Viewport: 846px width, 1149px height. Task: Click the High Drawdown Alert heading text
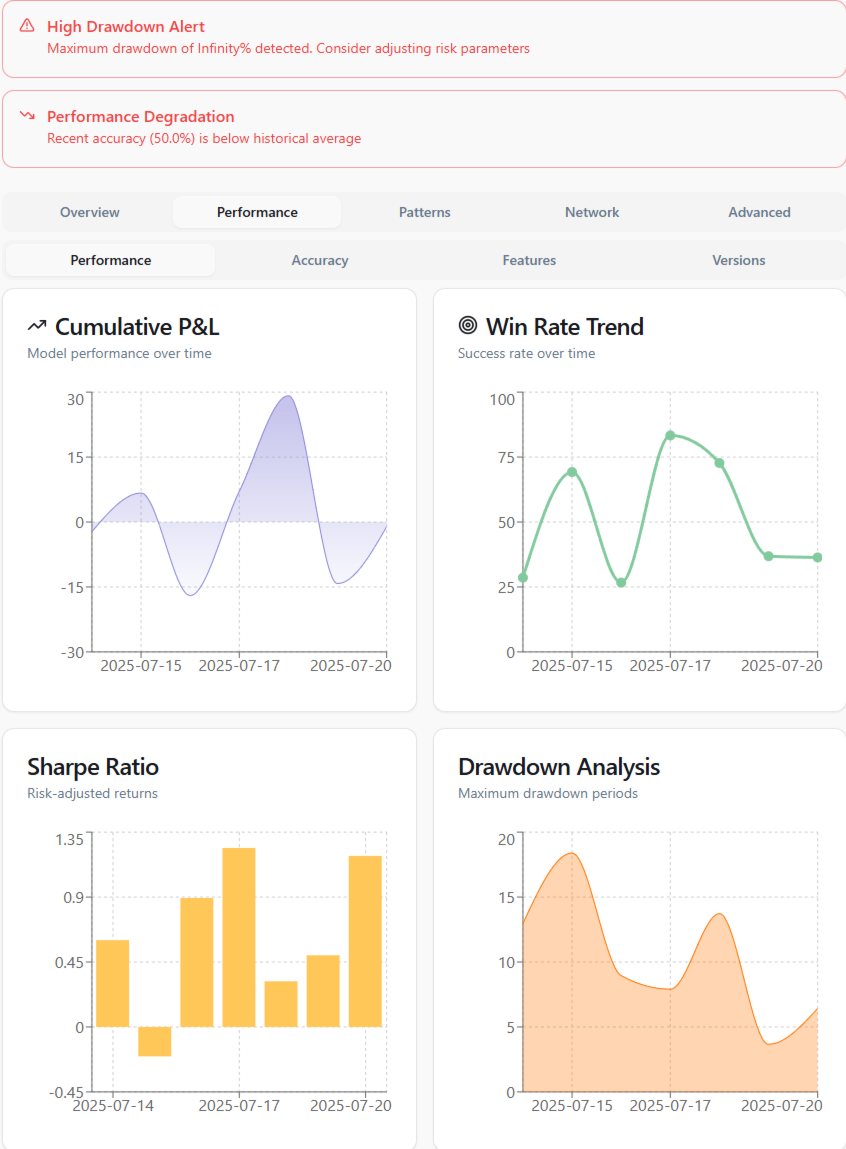pos(126,26)
